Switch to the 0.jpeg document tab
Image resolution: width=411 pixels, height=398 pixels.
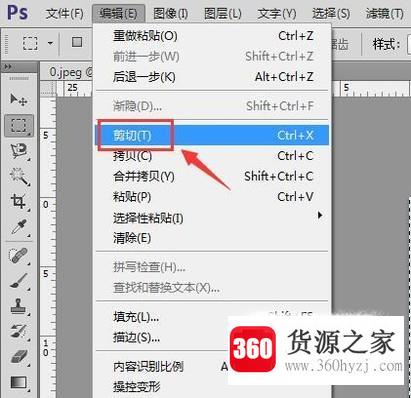[x=67, y=72]
